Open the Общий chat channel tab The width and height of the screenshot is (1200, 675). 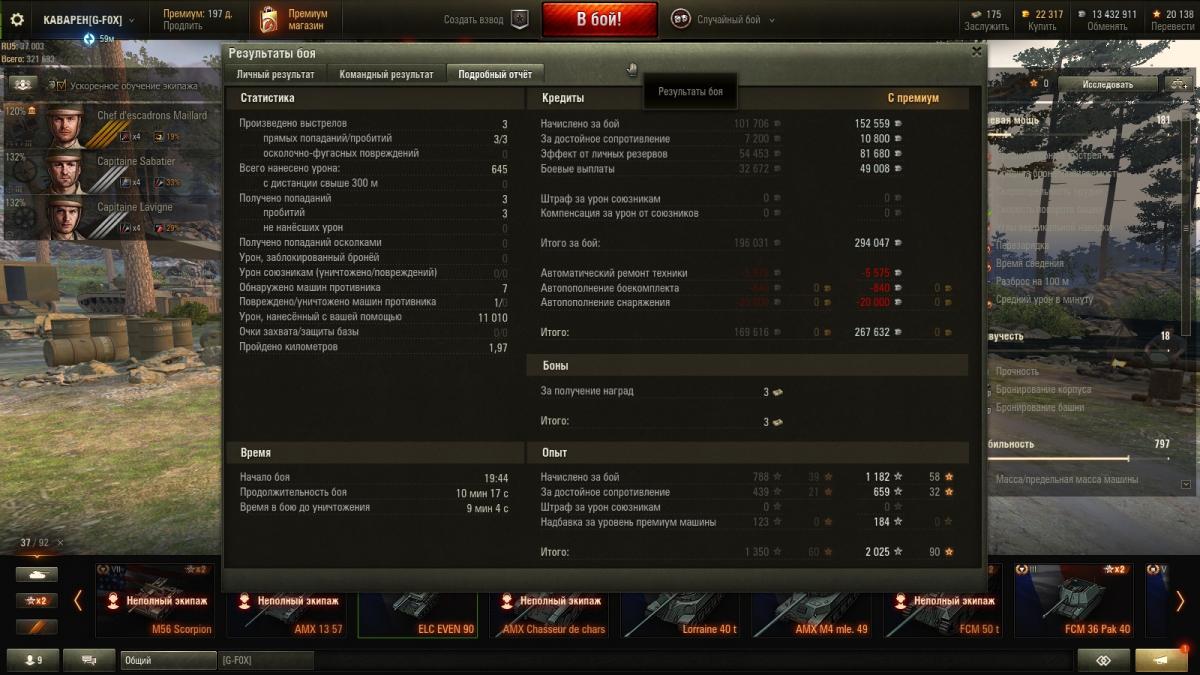tap(168, 660)
